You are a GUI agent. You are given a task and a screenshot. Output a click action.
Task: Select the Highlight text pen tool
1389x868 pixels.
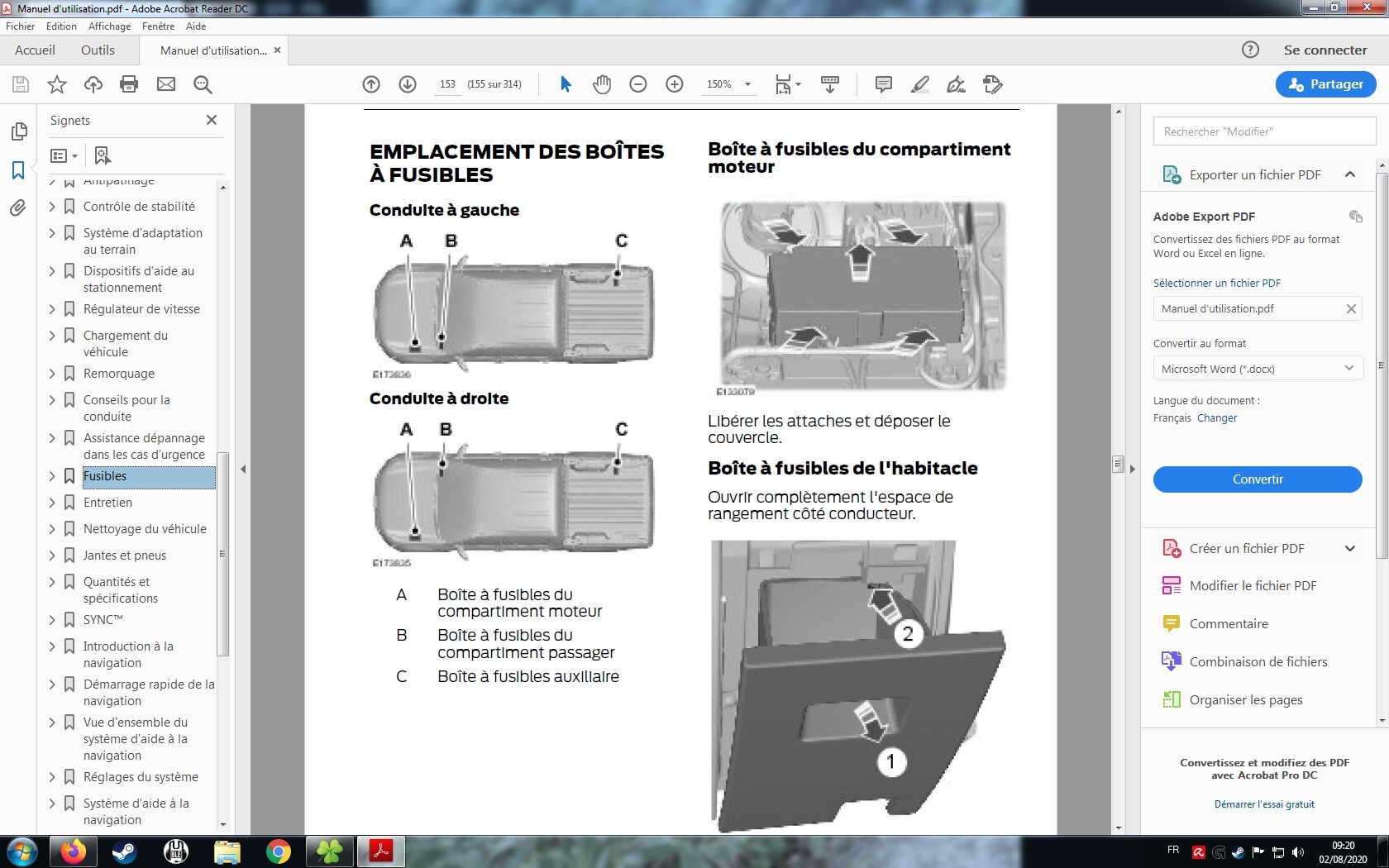click(920, 84)
